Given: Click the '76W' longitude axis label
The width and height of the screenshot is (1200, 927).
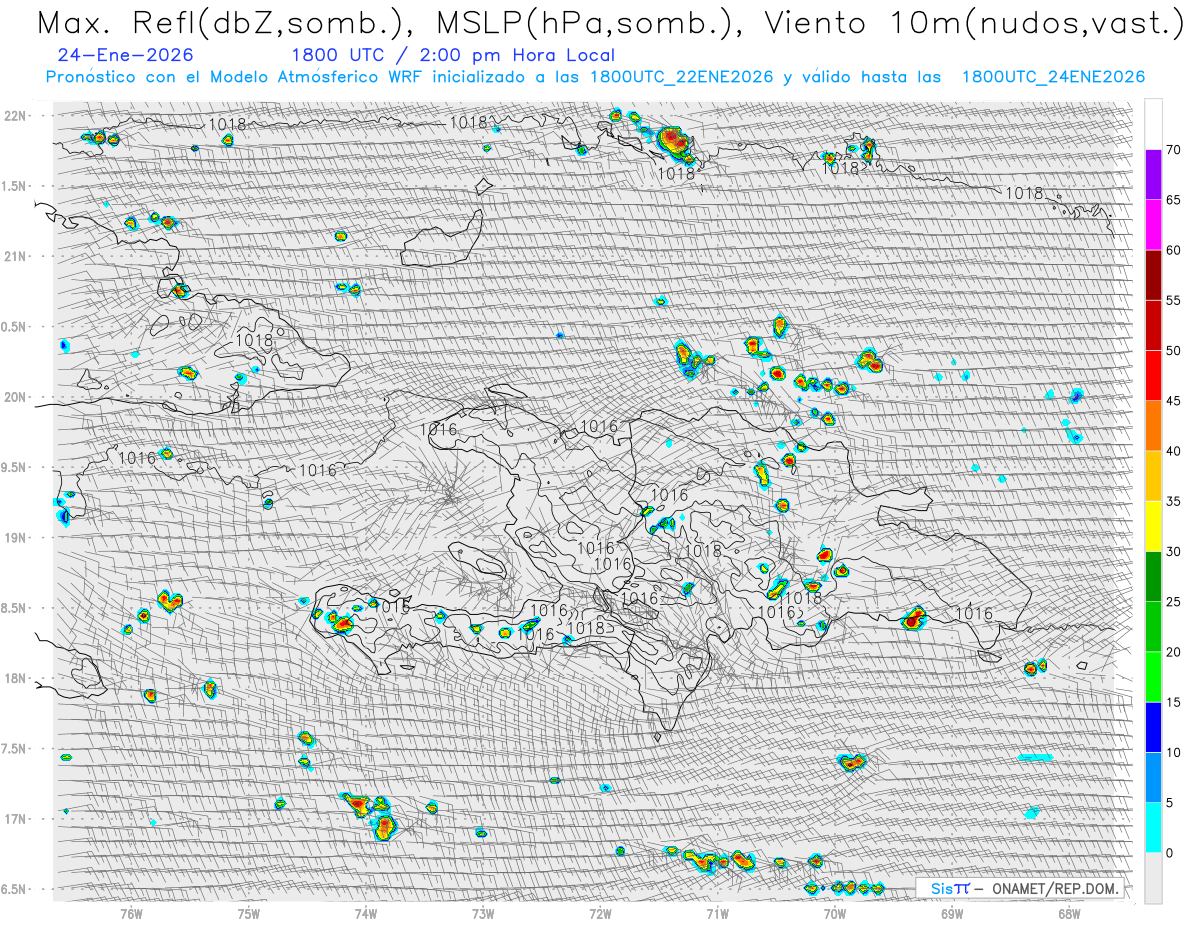Looking at the screenshot, I should click(131, 913).
